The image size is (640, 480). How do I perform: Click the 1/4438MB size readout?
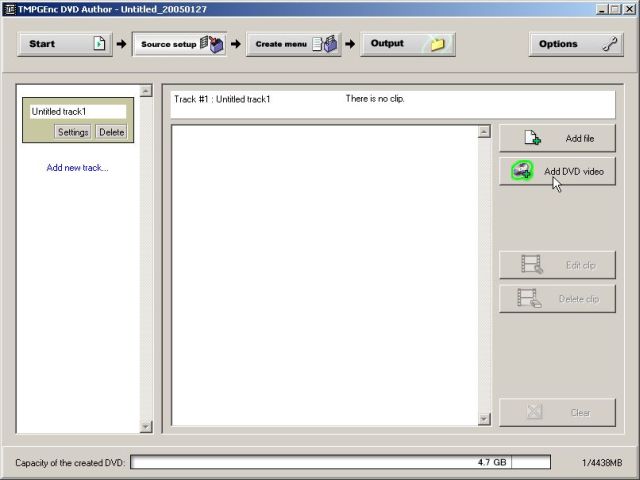(x=602, y=463)
